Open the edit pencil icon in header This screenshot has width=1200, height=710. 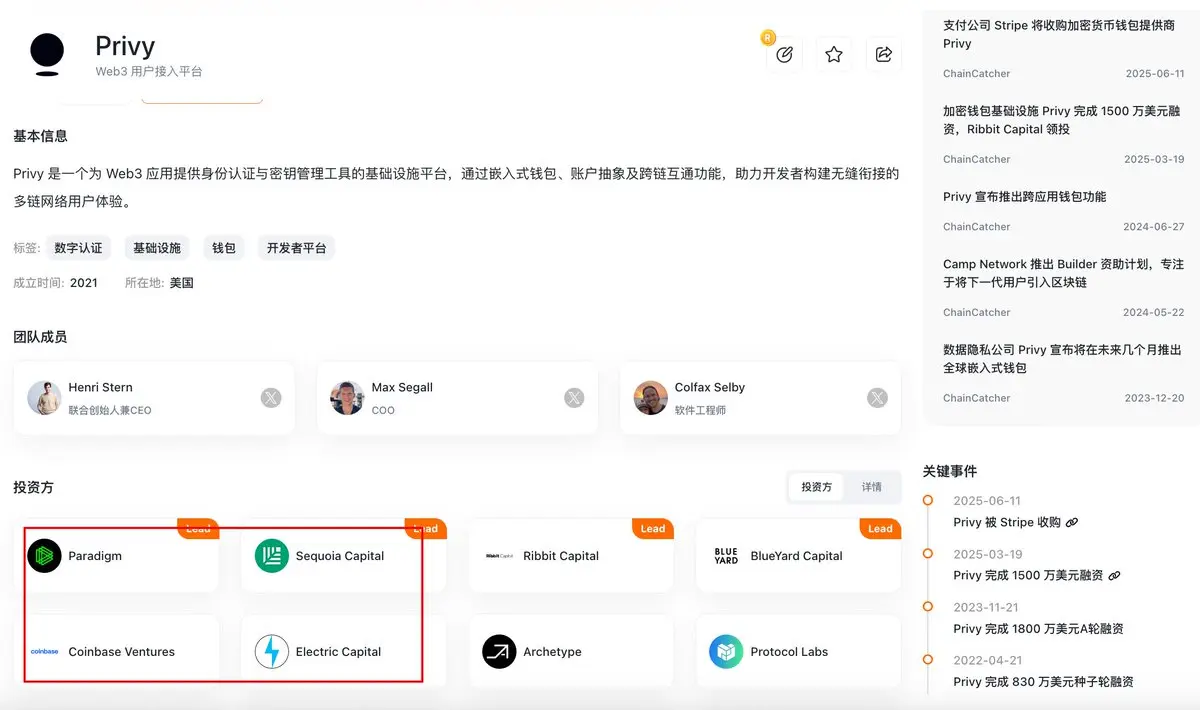(x=784, y=55)
